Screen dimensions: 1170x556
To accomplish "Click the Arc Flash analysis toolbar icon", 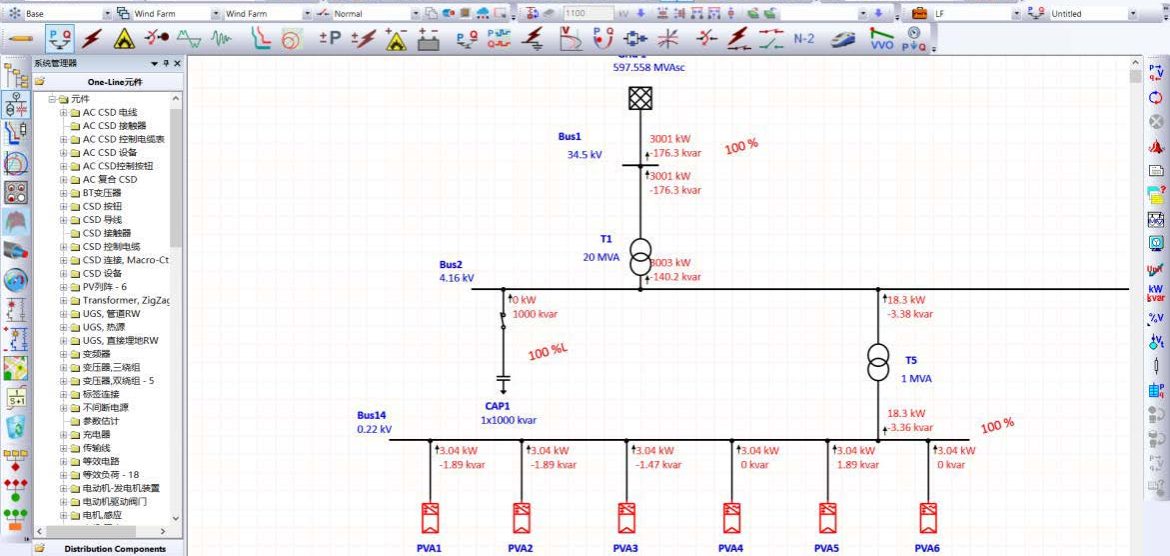I will 124,39.
